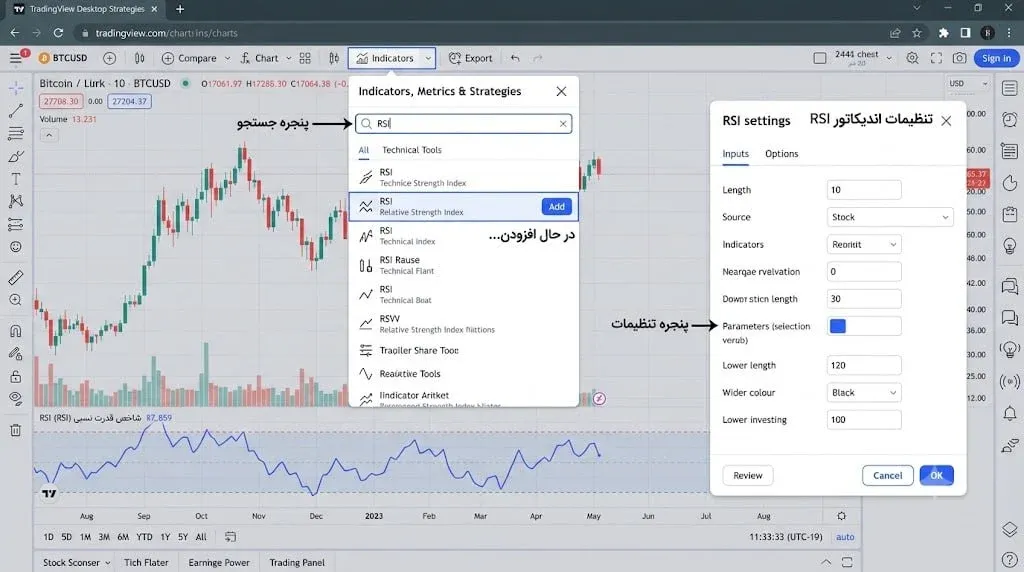
Task: Open time axis settings gear
Action: point(842,516)
